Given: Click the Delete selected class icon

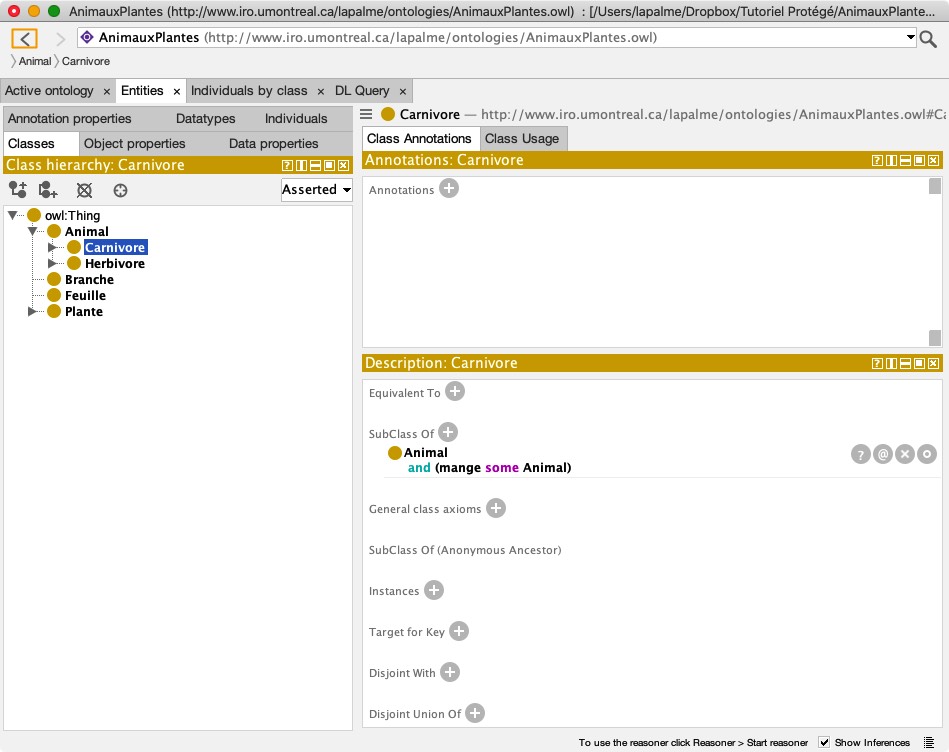Looking at the screenshot, I should tap(85, 190).
